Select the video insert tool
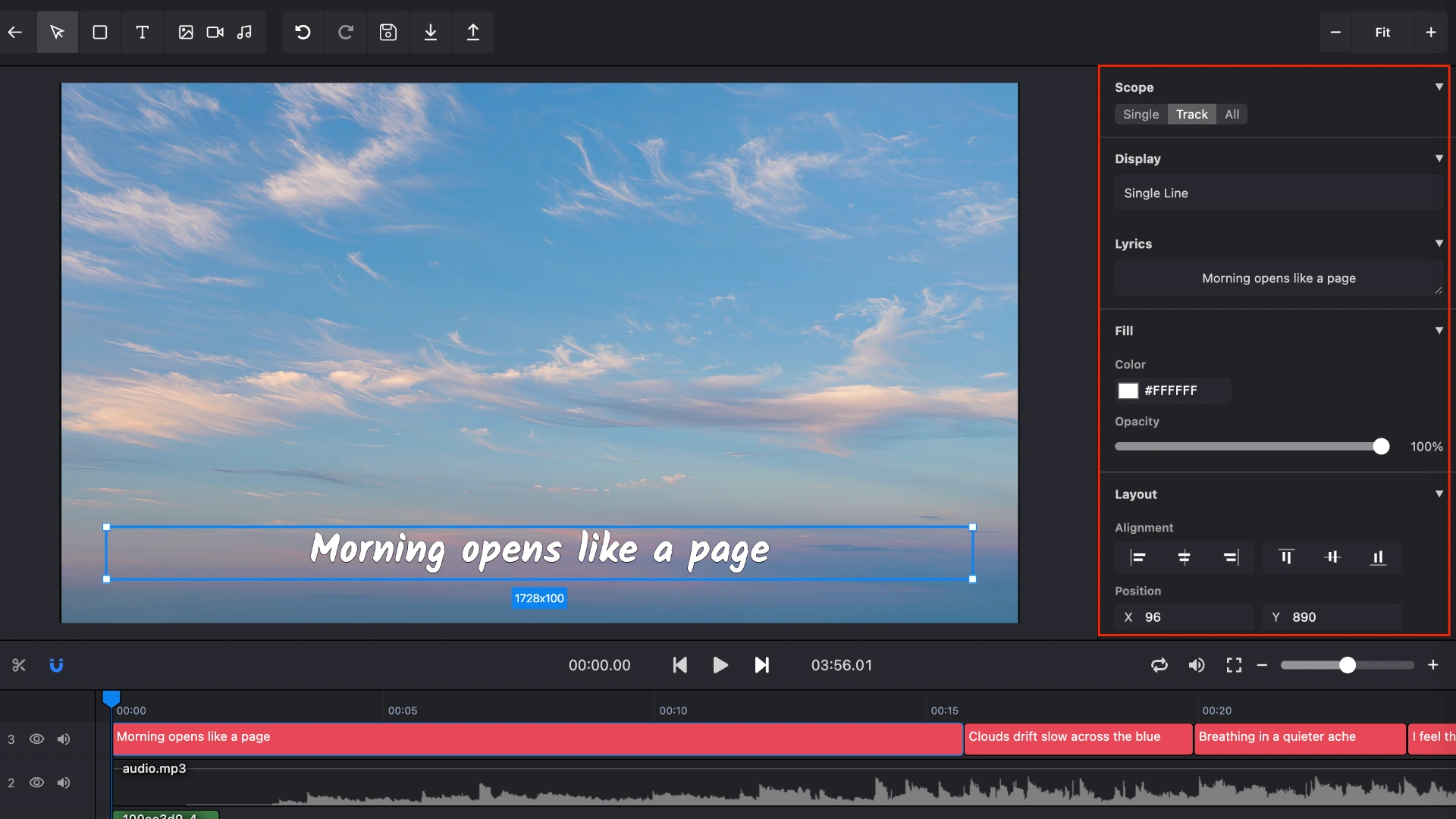This screenshot has width=1456, height=819. [x=215, y=32]
